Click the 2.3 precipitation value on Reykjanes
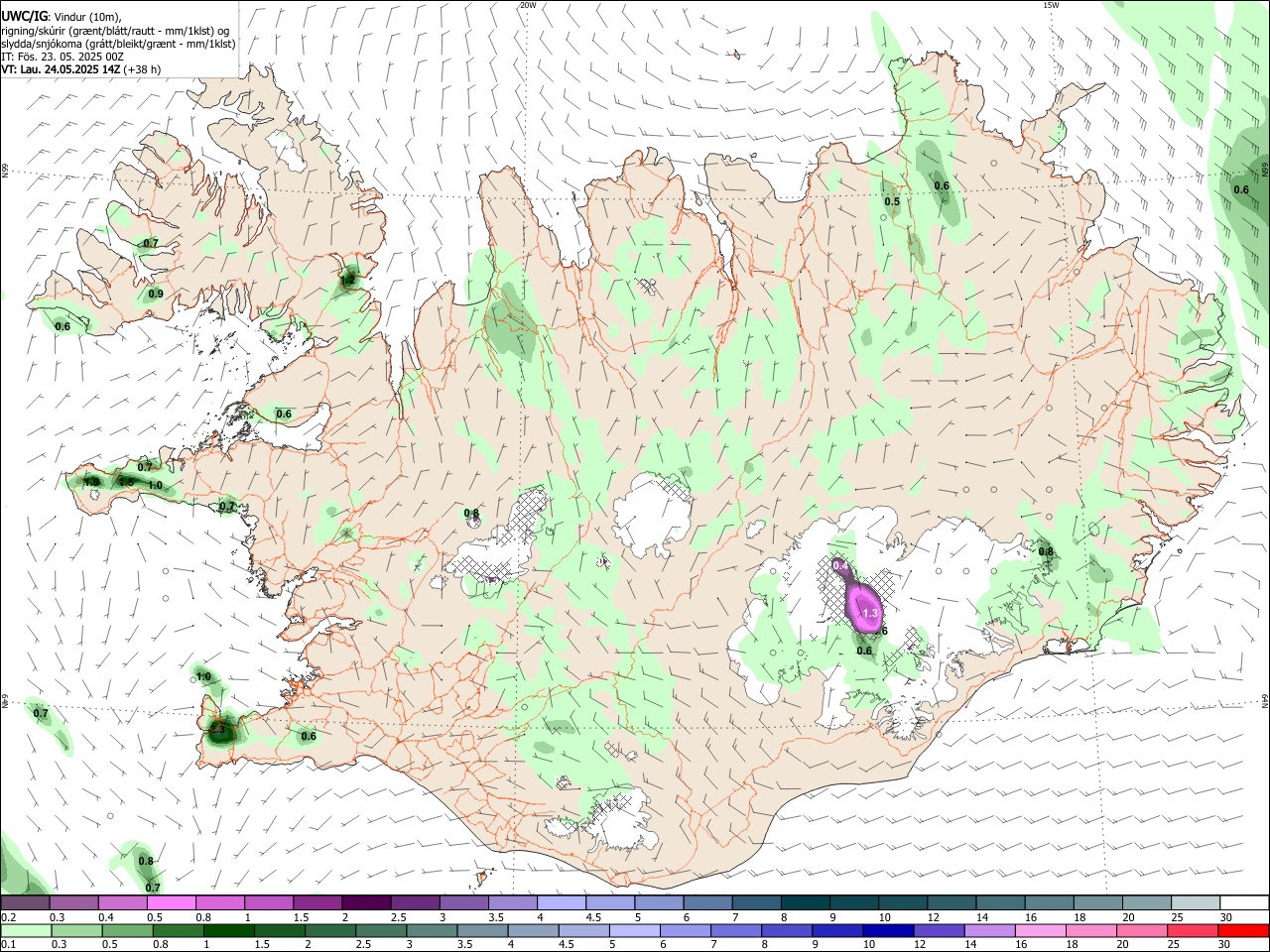 [219, 731]
